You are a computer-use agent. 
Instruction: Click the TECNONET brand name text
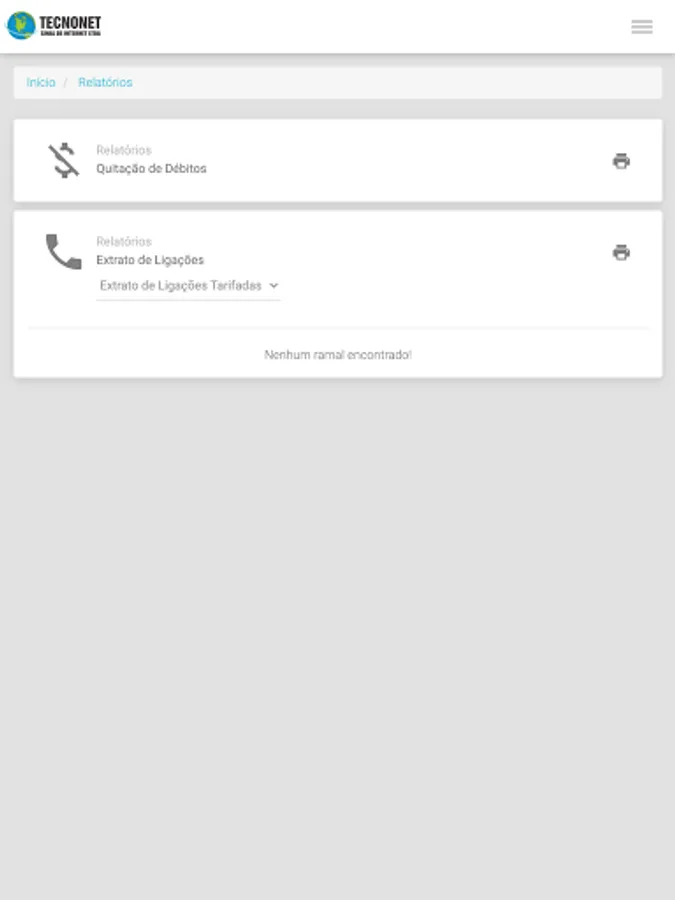click(70, 23)
